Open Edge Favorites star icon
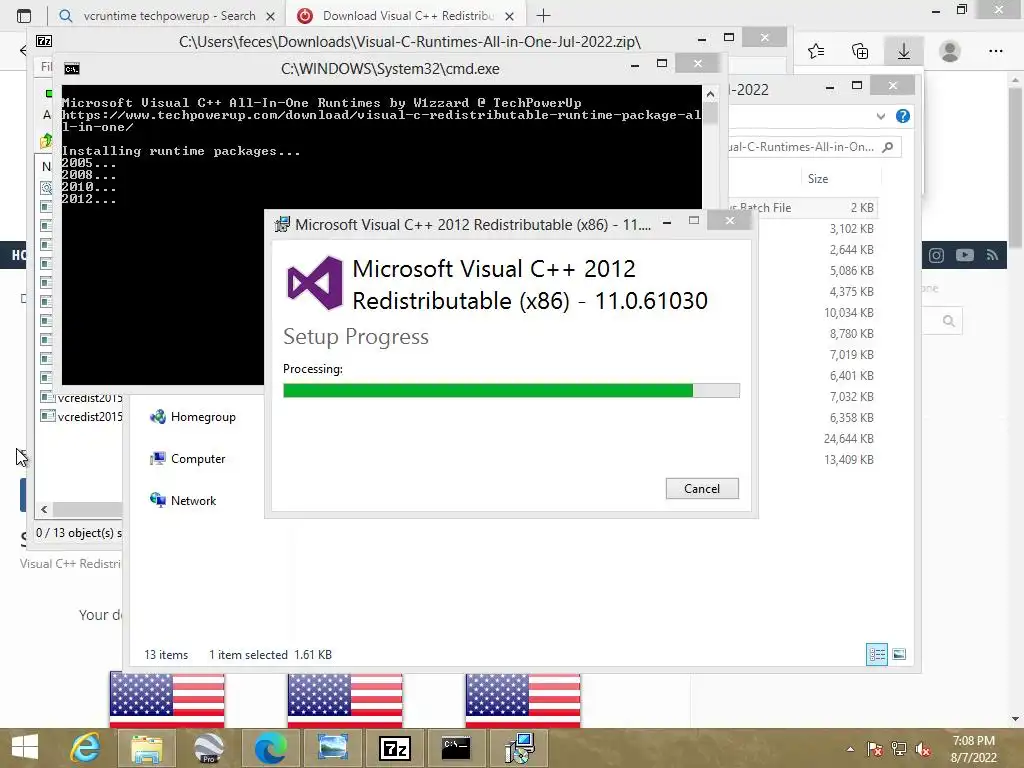The image size is (1024, 768). point(816,51)
